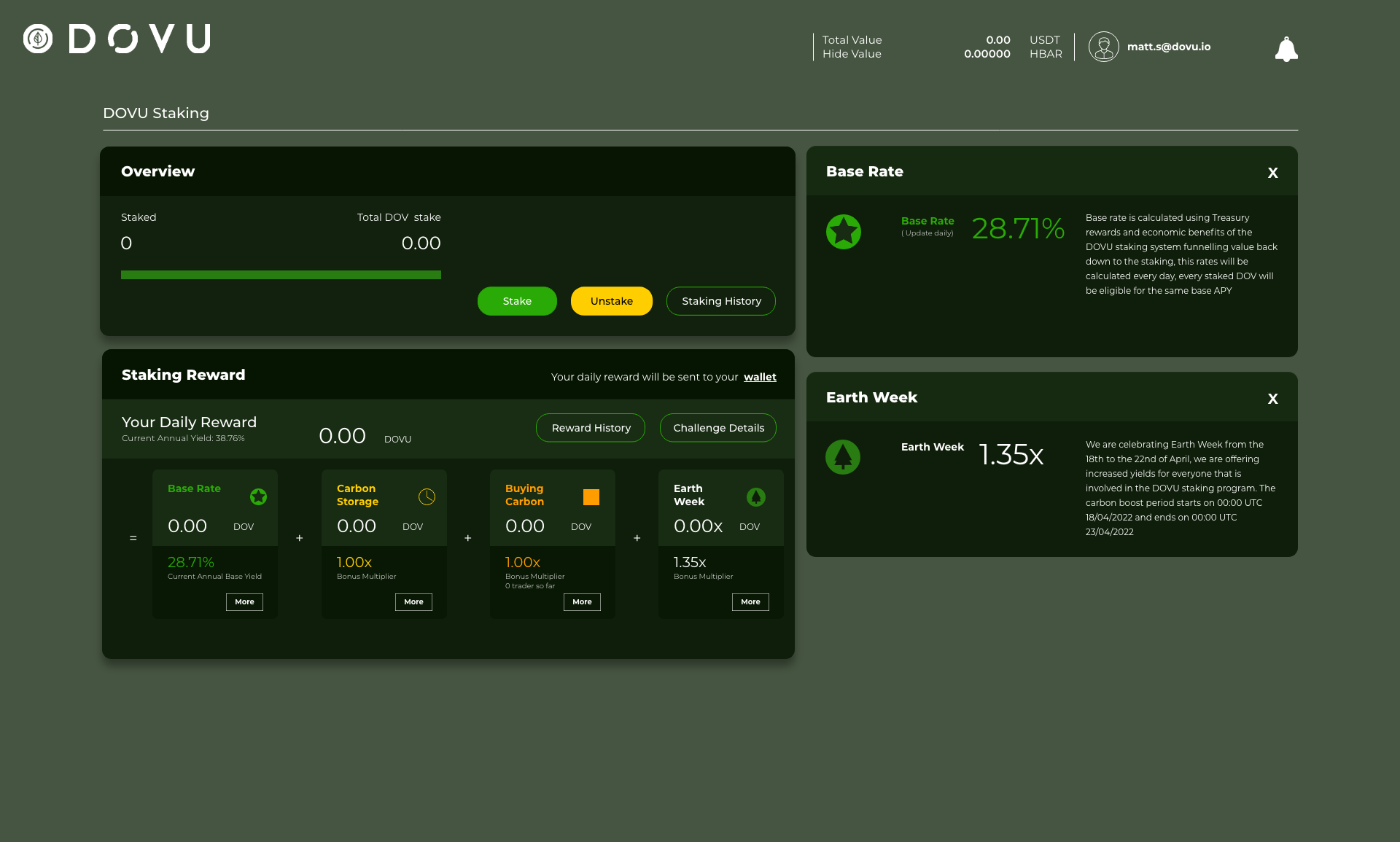Screen dimensions: 1400x842
Task: Open the notification bell
Action: (x=1286, y=48)
